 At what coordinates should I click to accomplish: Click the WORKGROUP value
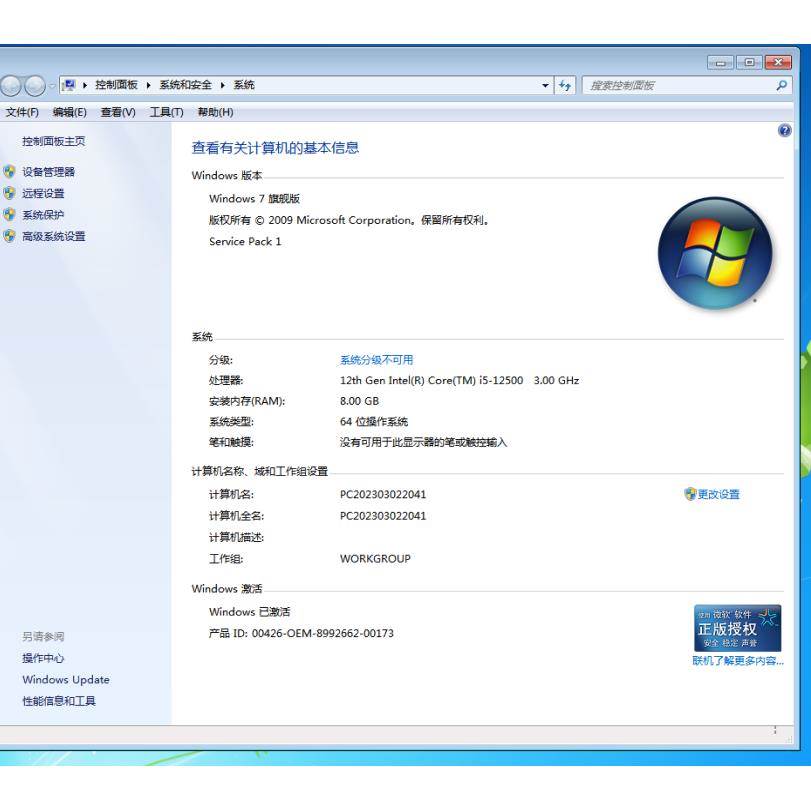click(376, 559)
